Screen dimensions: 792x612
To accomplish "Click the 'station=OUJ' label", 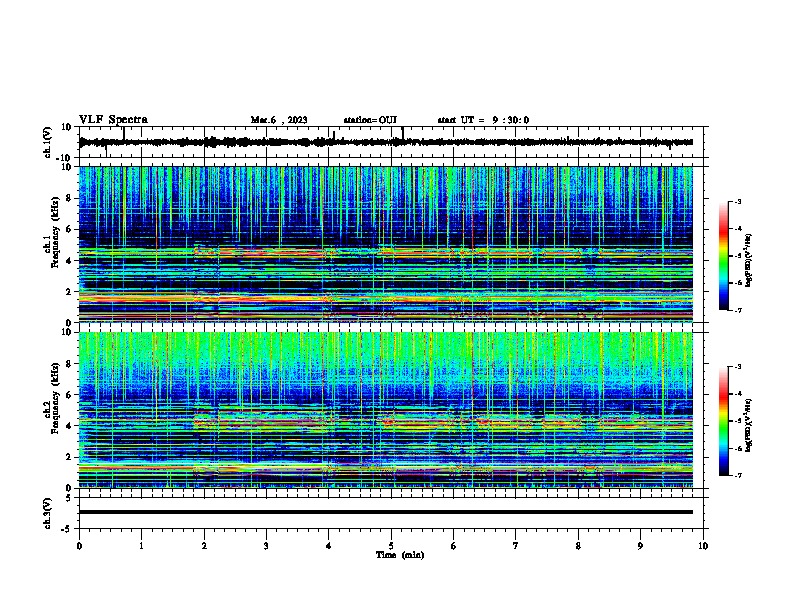I will [370, 120].
